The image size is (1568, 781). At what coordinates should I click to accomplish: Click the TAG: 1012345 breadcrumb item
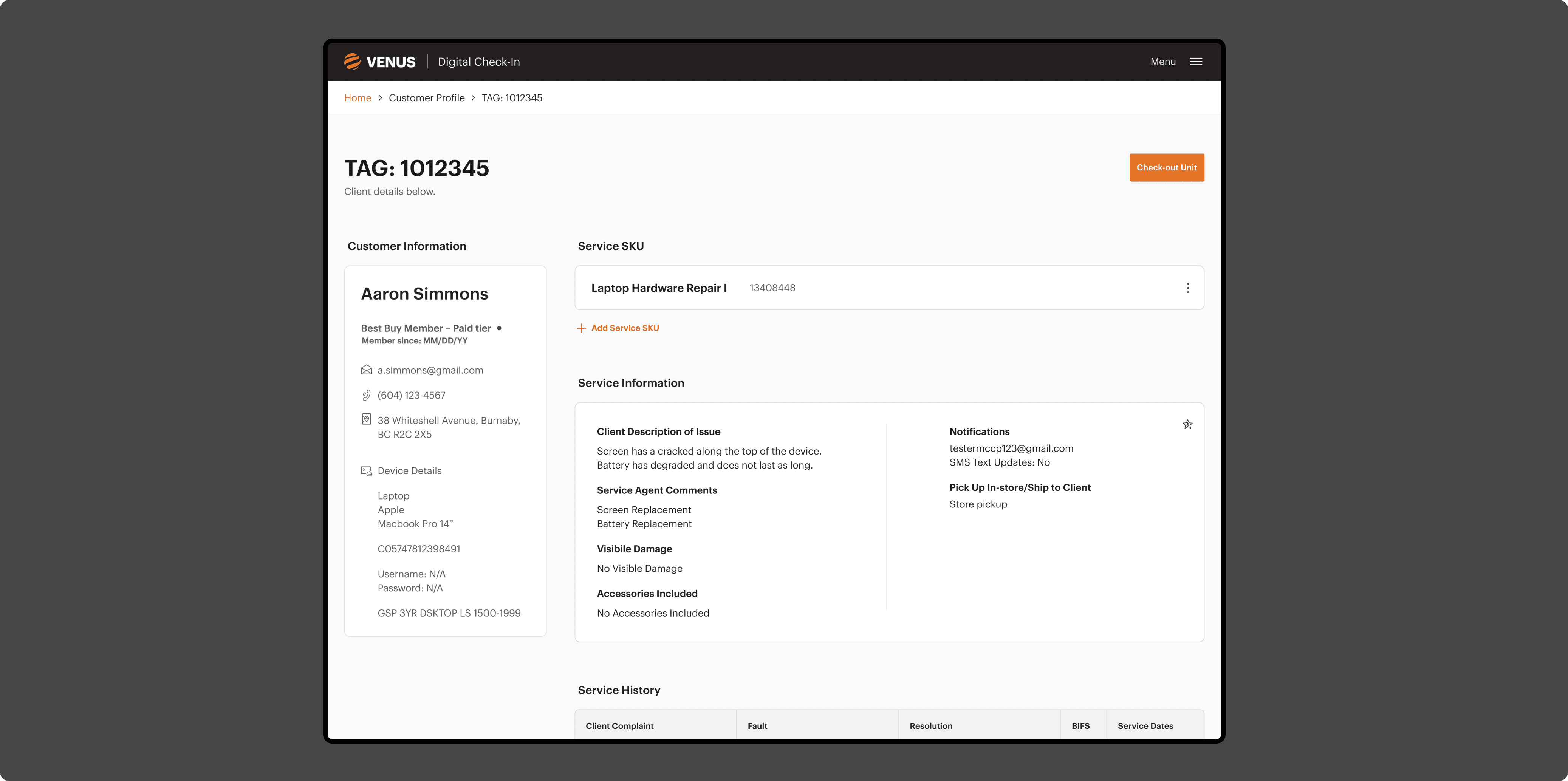pyautogui.click(x=511, y=98)
